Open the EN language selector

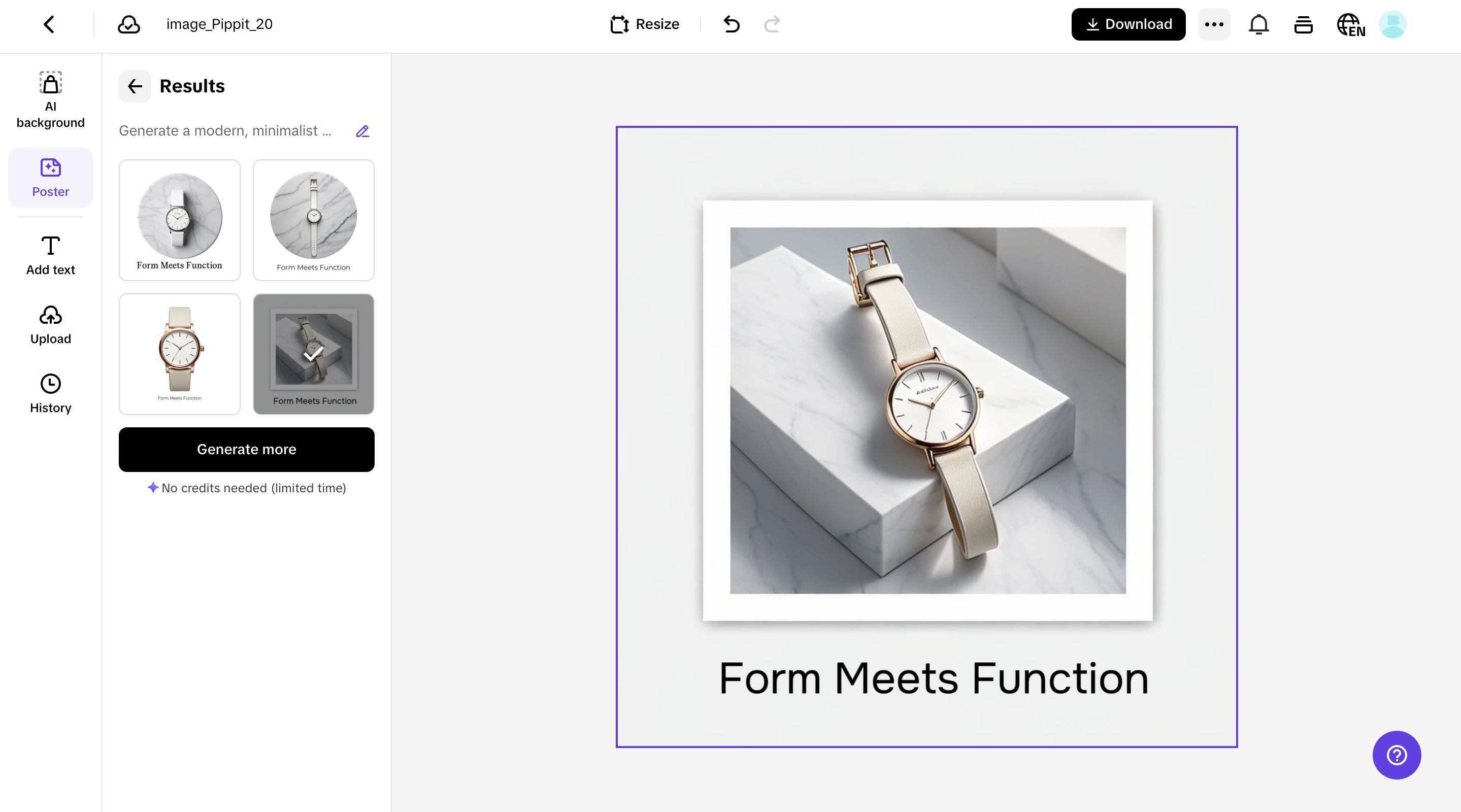pos(1350,24)
